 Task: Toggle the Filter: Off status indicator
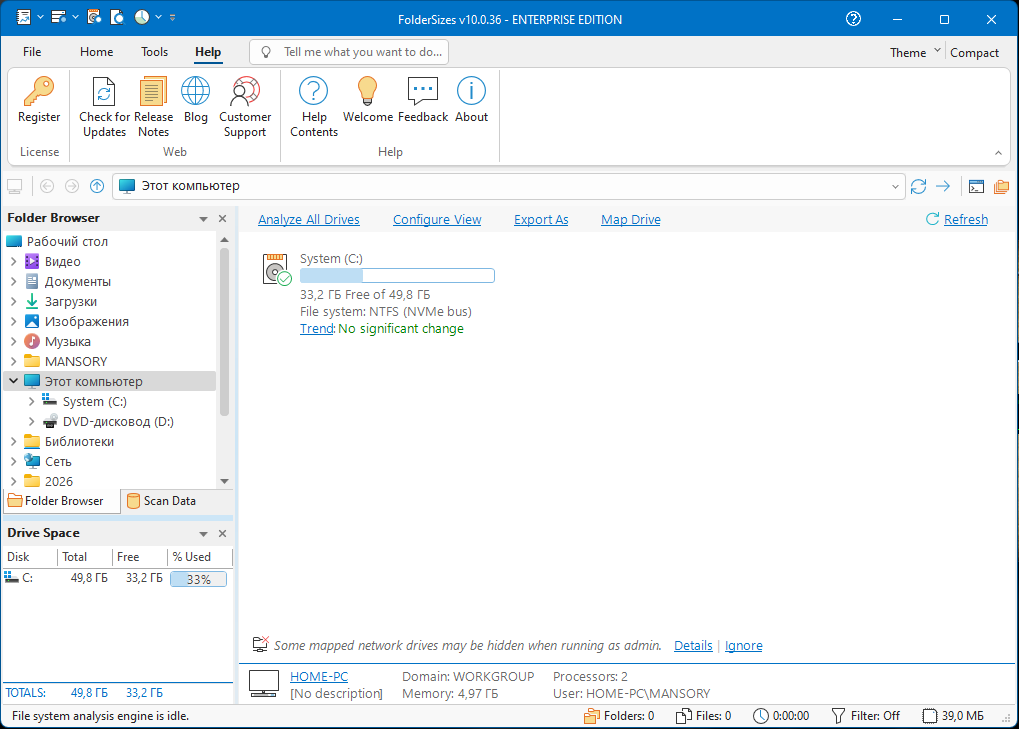tap(866, 716)
